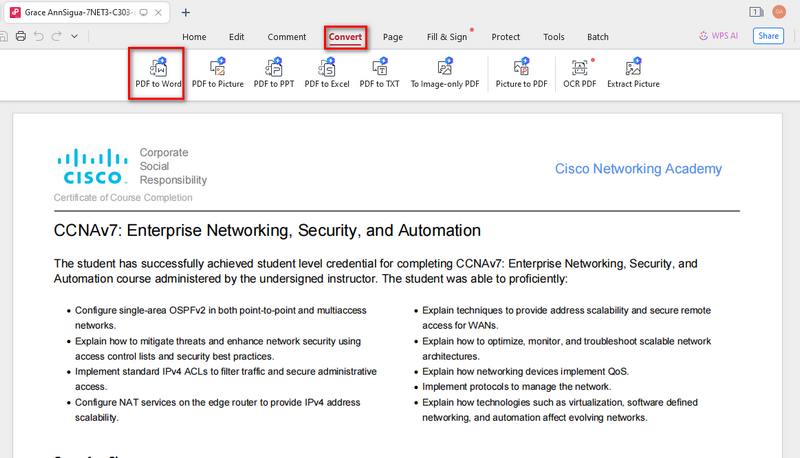800x458 pixels.
Task: Select the PDF to TXT tool
Action: [380, 73]
